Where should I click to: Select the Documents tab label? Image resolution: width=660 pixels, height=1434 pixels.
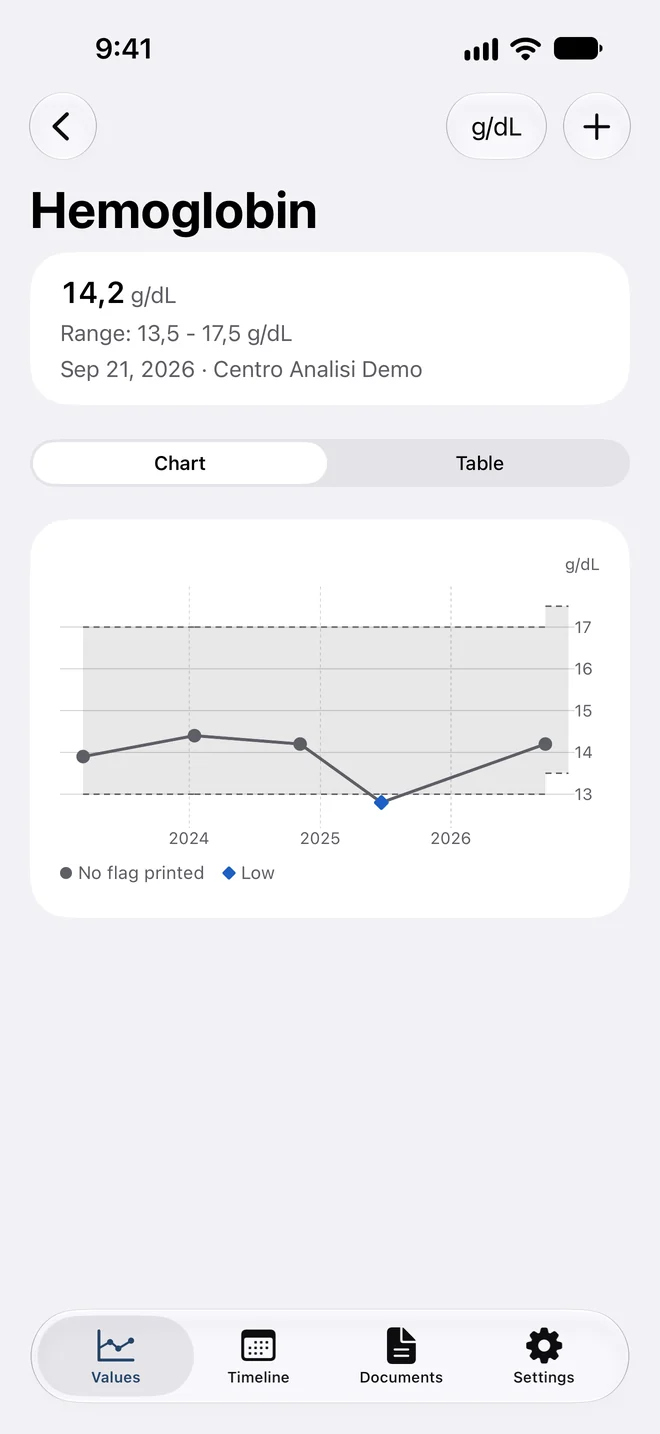401,1377
